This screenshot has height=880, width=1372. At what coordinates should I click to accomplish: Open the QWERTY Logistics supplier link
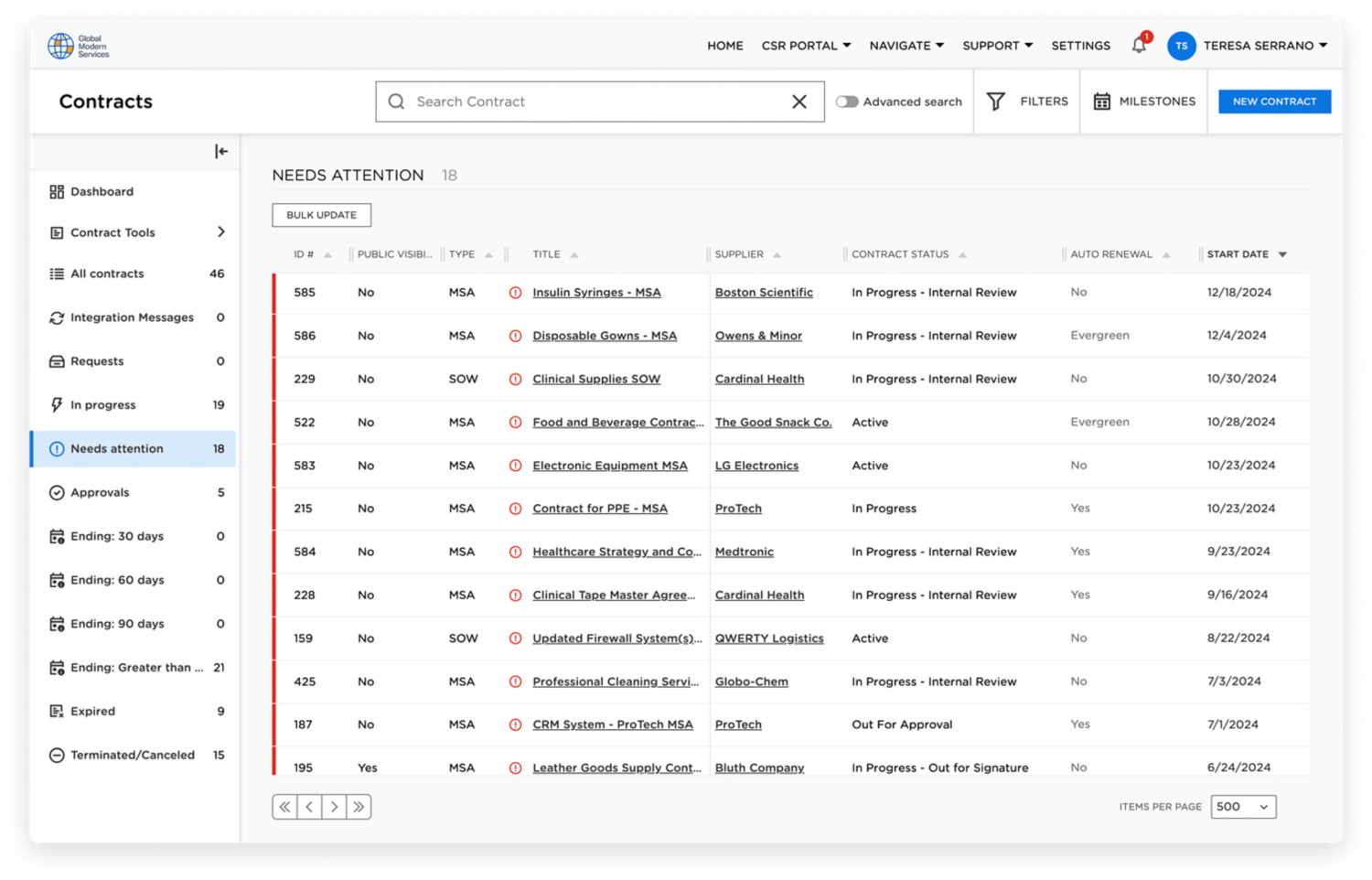pyautogui.click(x=769, y=639)
